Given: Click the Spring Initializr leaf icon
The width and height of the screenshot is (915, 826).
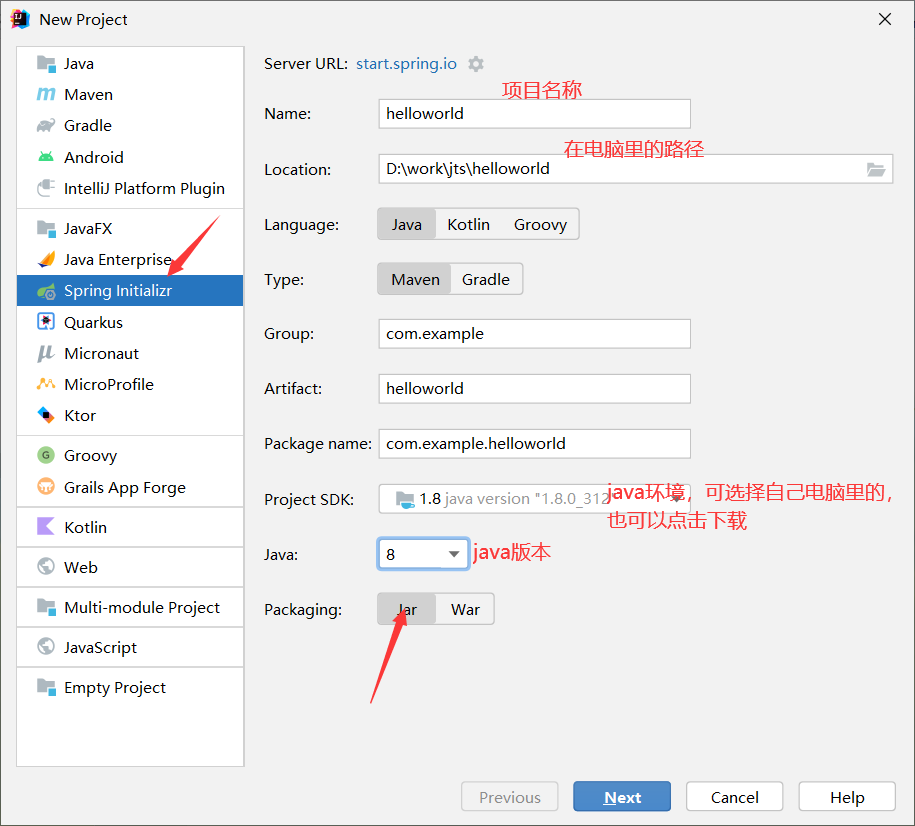Looking at the screenshot, I should click(x=46, y=291).
